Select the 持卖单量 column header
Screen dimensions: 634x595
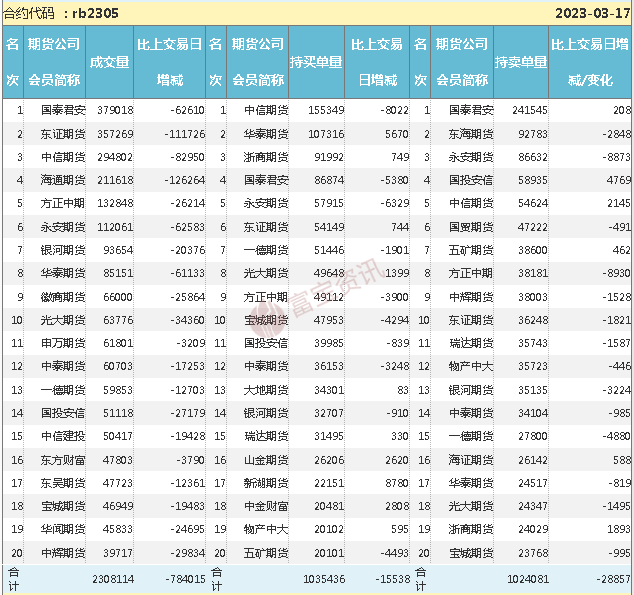[x=521, y=62]
